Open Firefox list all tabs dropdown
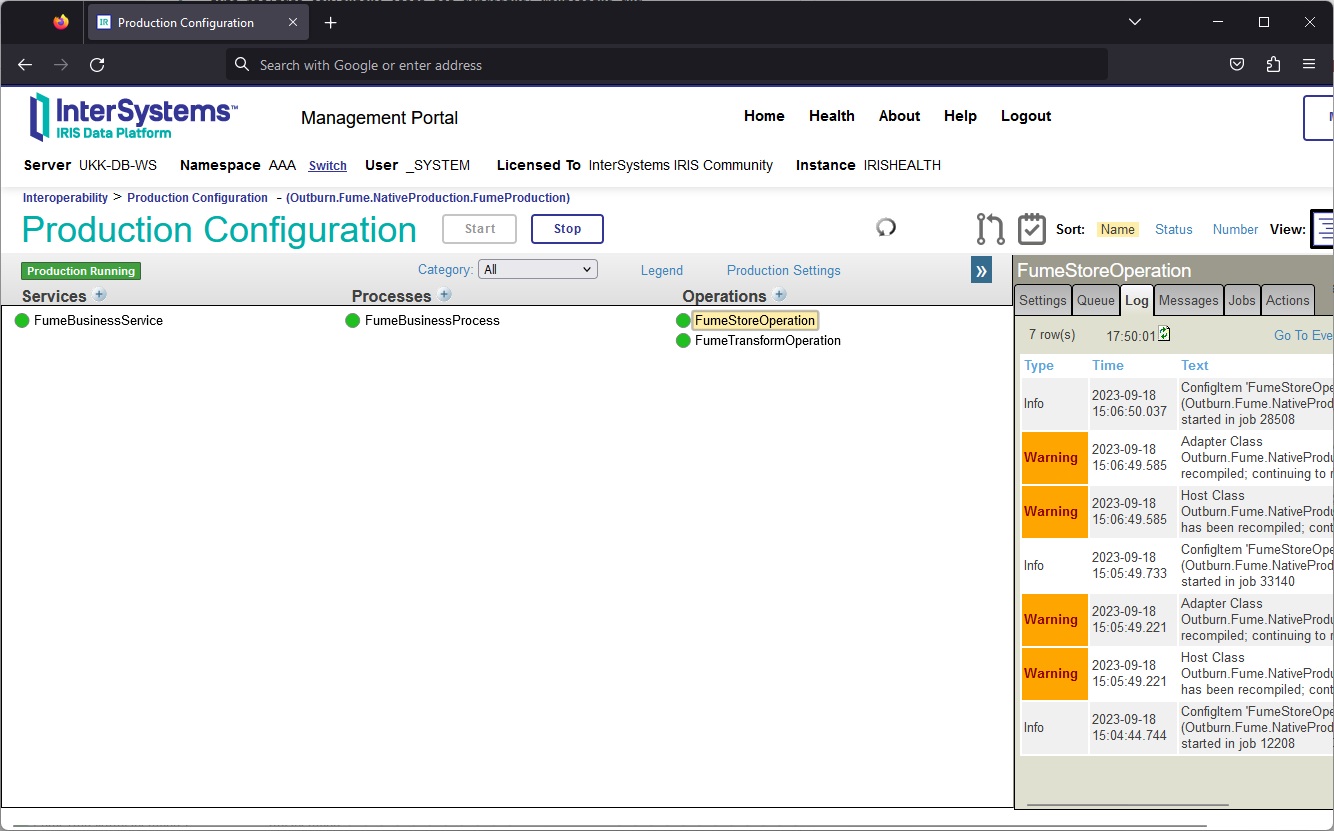The image size is (1334, 831). (x=1135, y=22)
